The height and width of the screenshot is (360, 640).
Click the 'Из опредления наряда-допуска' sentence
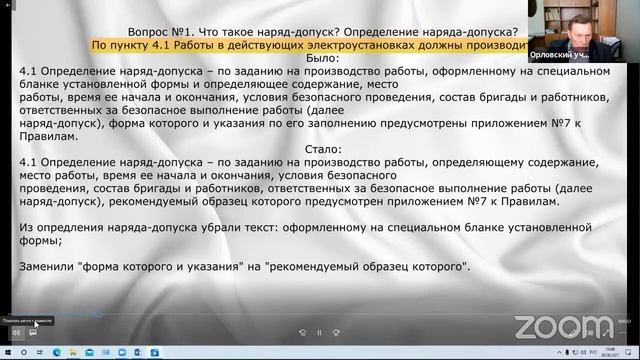coord(305,234)
